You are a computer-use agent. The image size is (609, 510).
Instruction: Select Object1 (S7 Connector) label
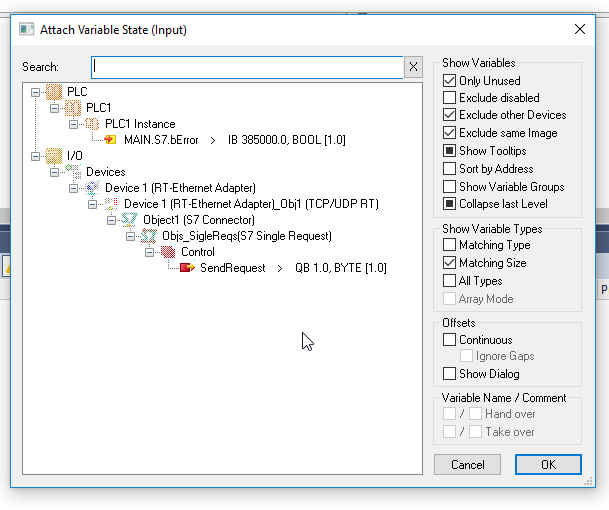[x=199, y=220]
